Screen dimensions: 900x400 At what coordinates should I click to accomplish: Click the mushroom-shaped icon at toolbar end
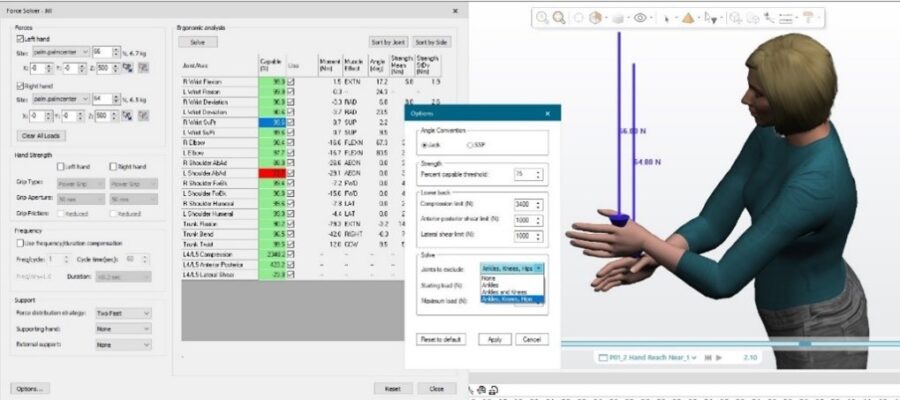click(x=807, y=17)
